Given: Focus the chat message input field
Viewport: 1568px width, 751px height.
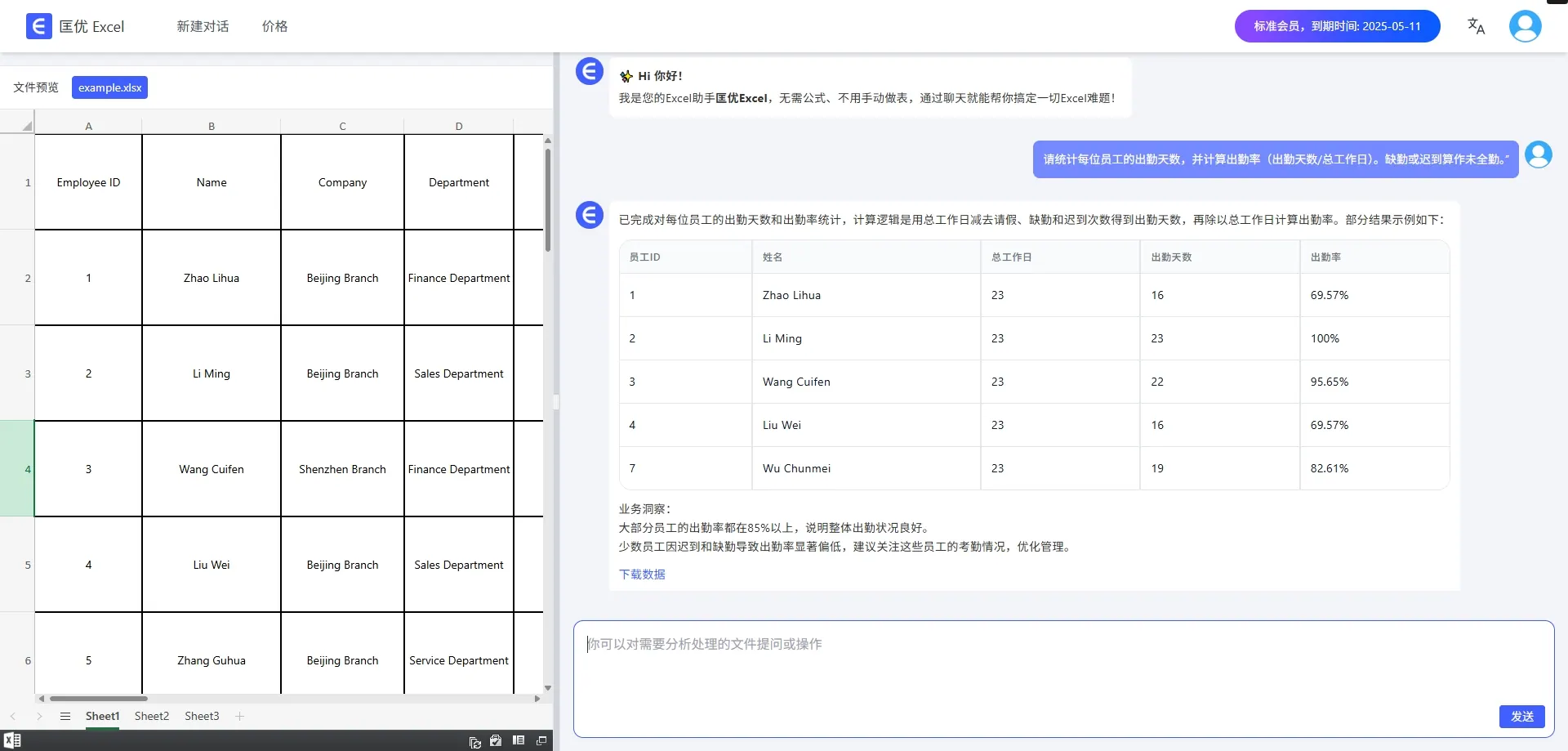Looking at the screenshot, I should pos(1062,678).
